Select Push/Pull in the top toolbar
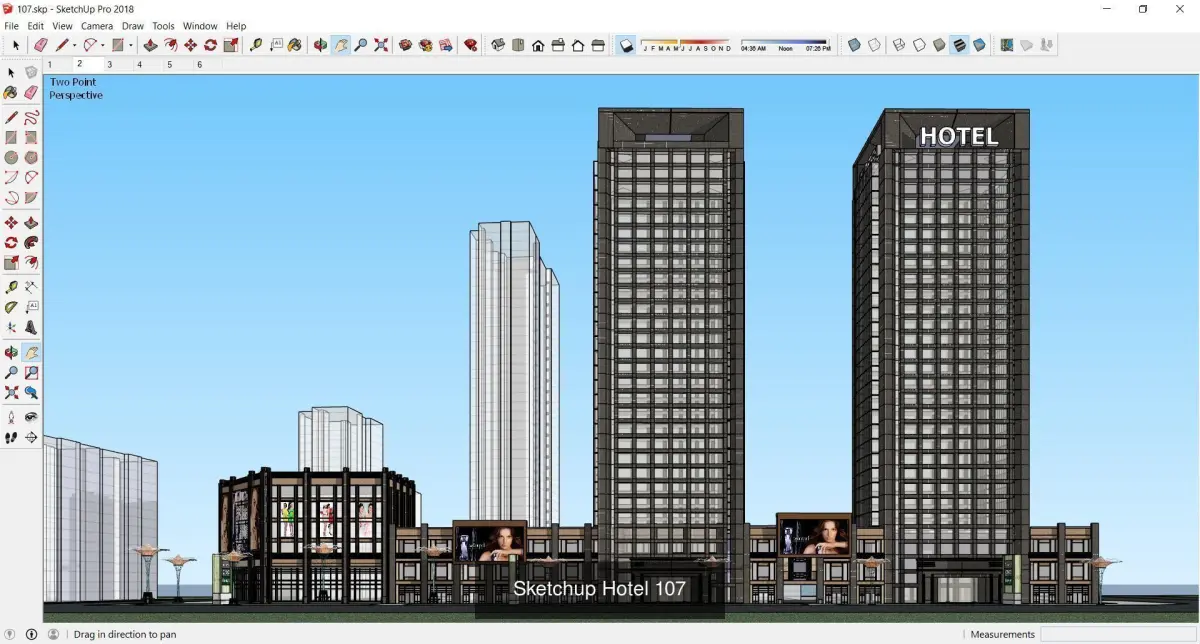Image resolution: width=1200 pixels, height=644 pixels. (x=150, y=45)
